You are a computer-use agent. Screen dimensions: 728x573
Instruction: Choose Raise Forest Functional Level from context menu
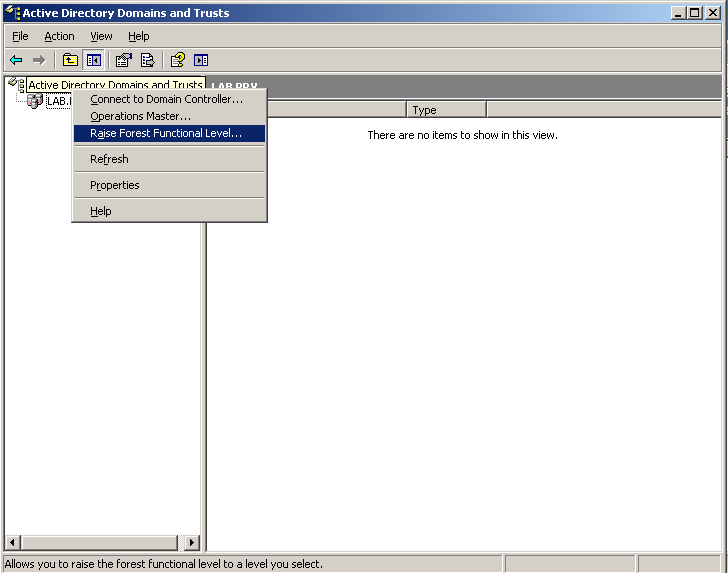click(x=166, y=133)
